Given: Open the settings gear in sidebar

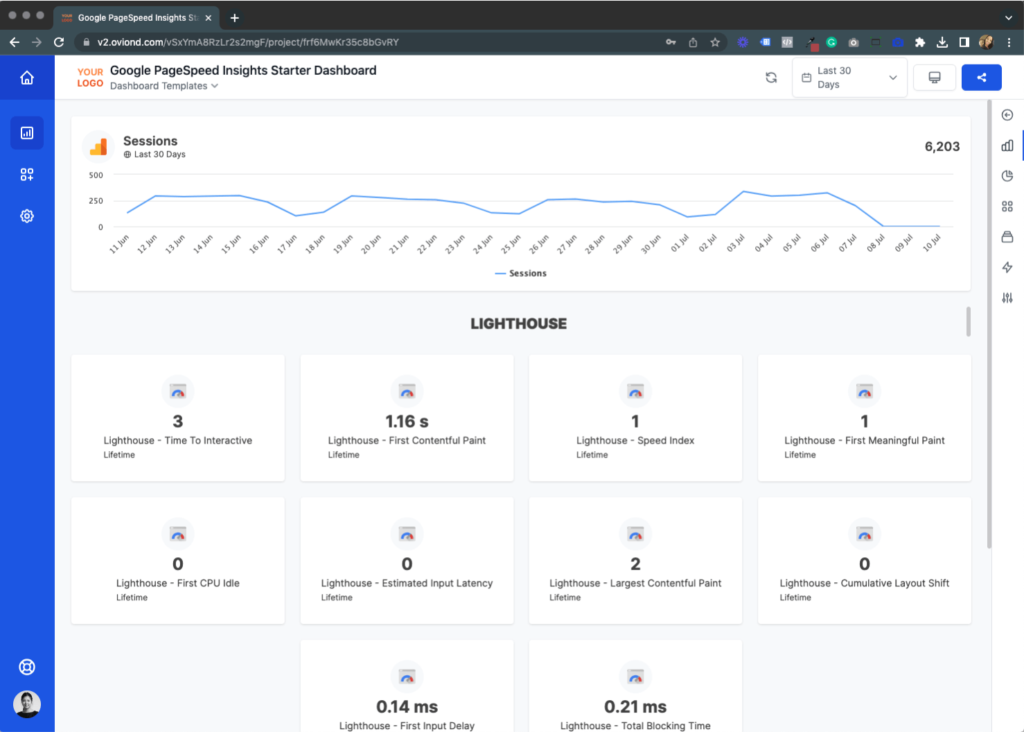Looking at the screenshot, I should [x=27, y=216].
